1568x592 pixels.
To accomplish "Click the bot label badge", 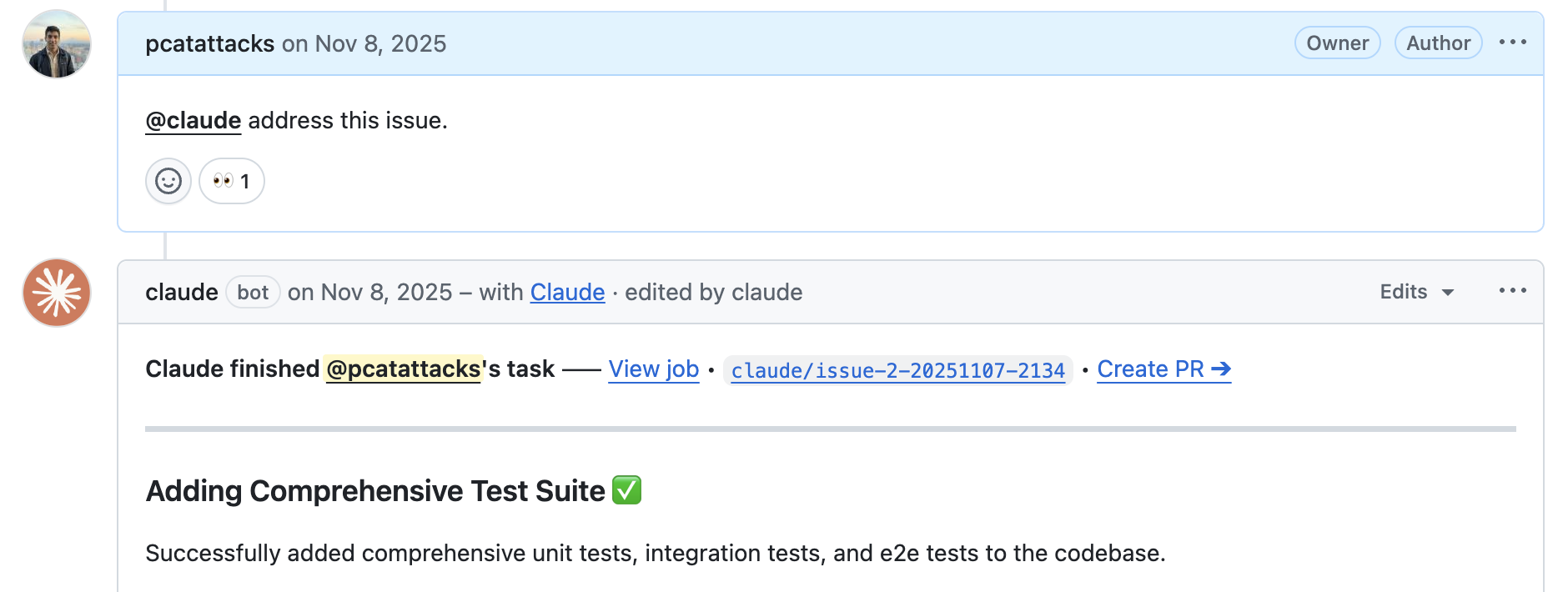I will pos(253,293).
